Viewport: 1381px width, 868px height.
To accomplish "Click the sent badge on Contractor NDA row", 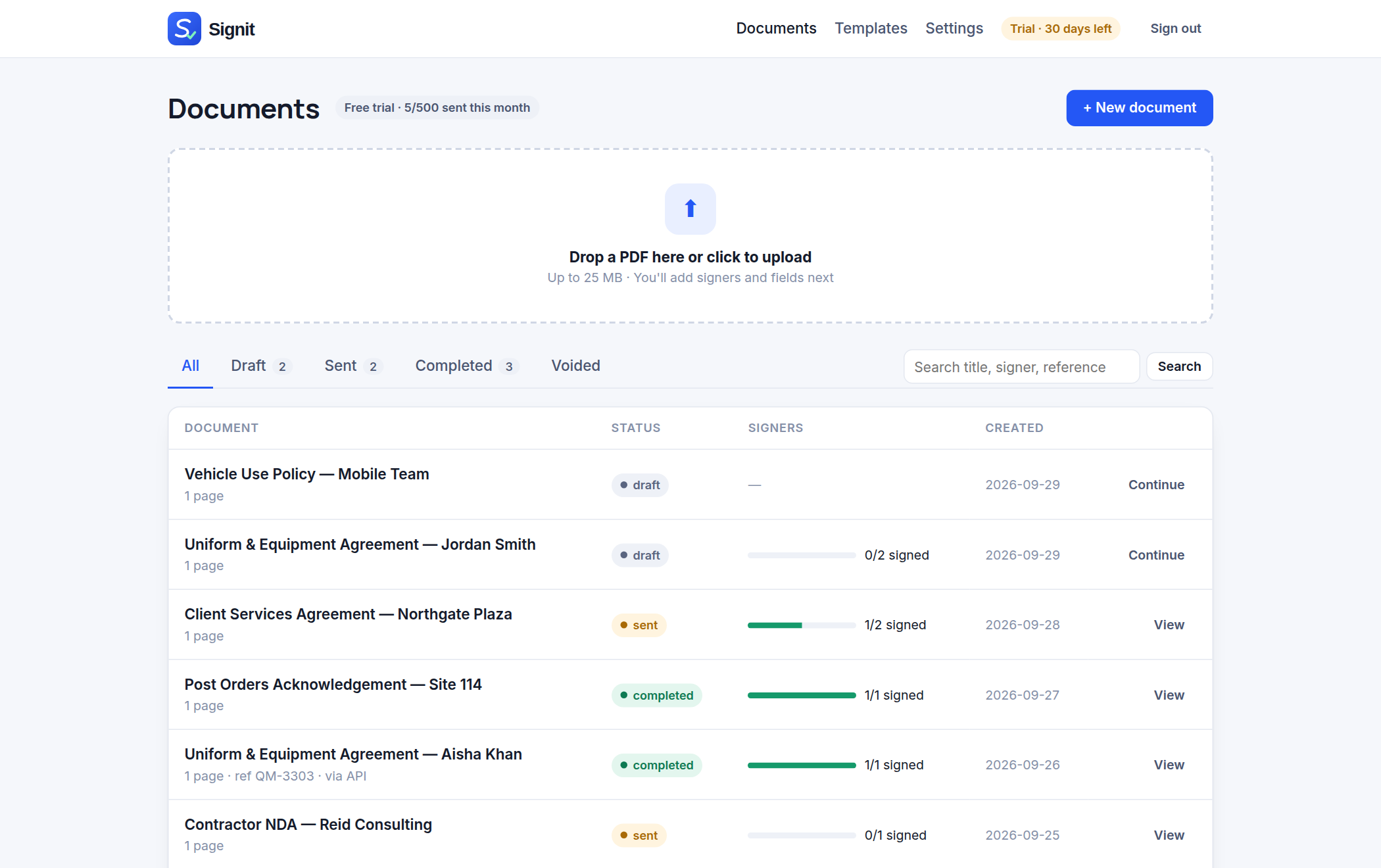I will point(639,836).
